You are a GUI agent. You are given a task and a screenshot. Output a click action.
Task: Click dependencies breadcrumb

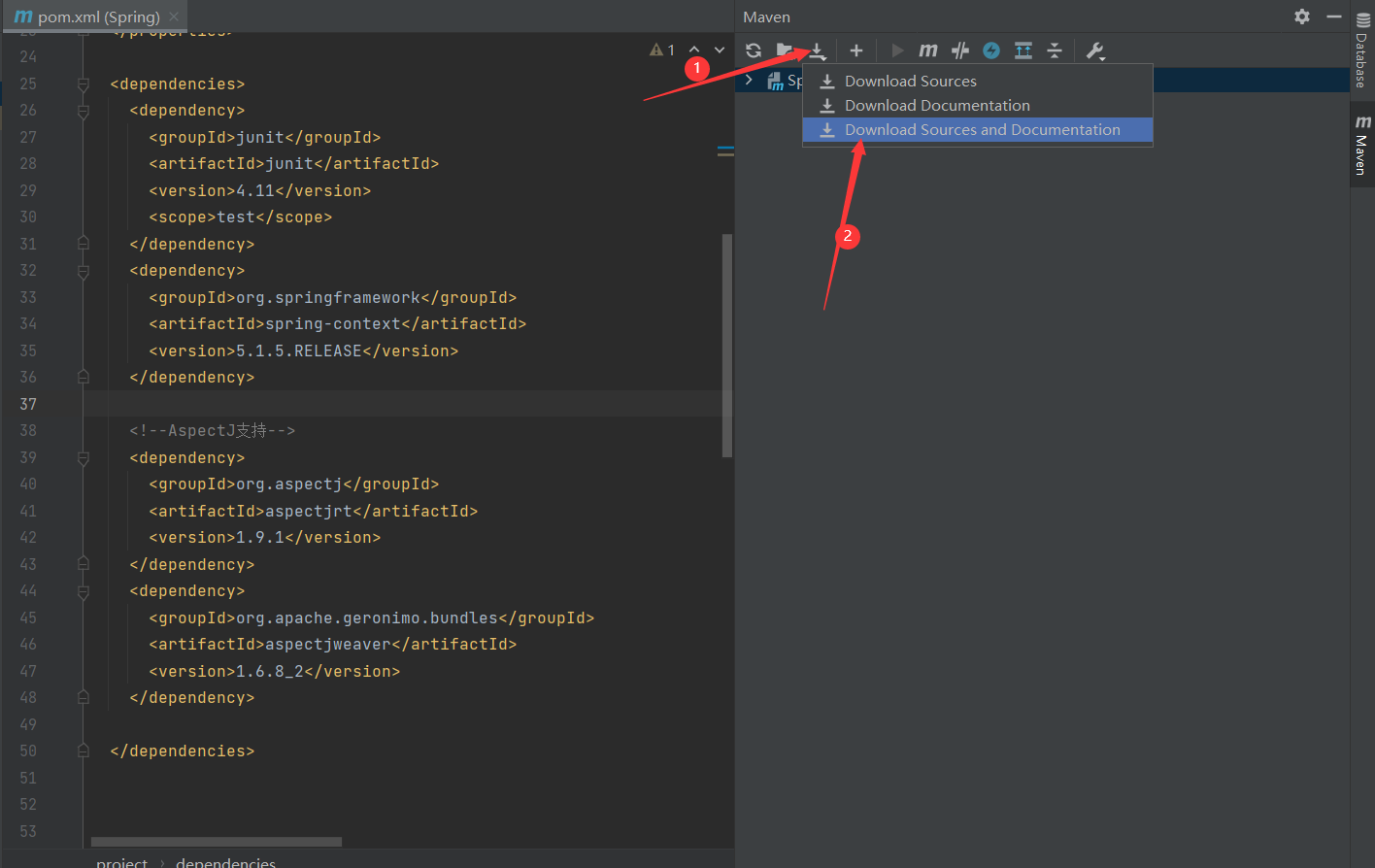click(x=225, y=861)
